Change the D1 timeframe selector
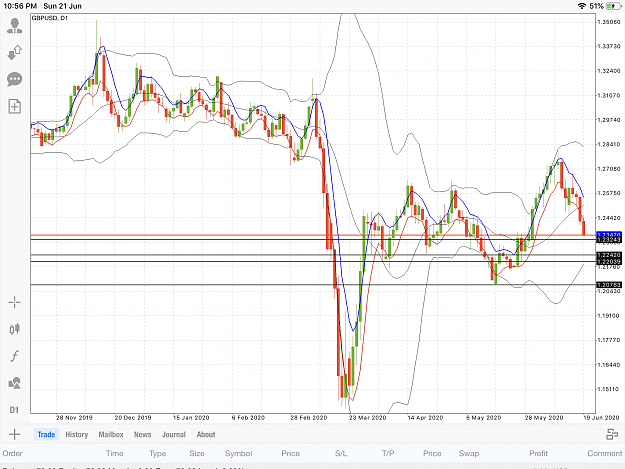The image size is (625, 469). (x=14, y=410)
